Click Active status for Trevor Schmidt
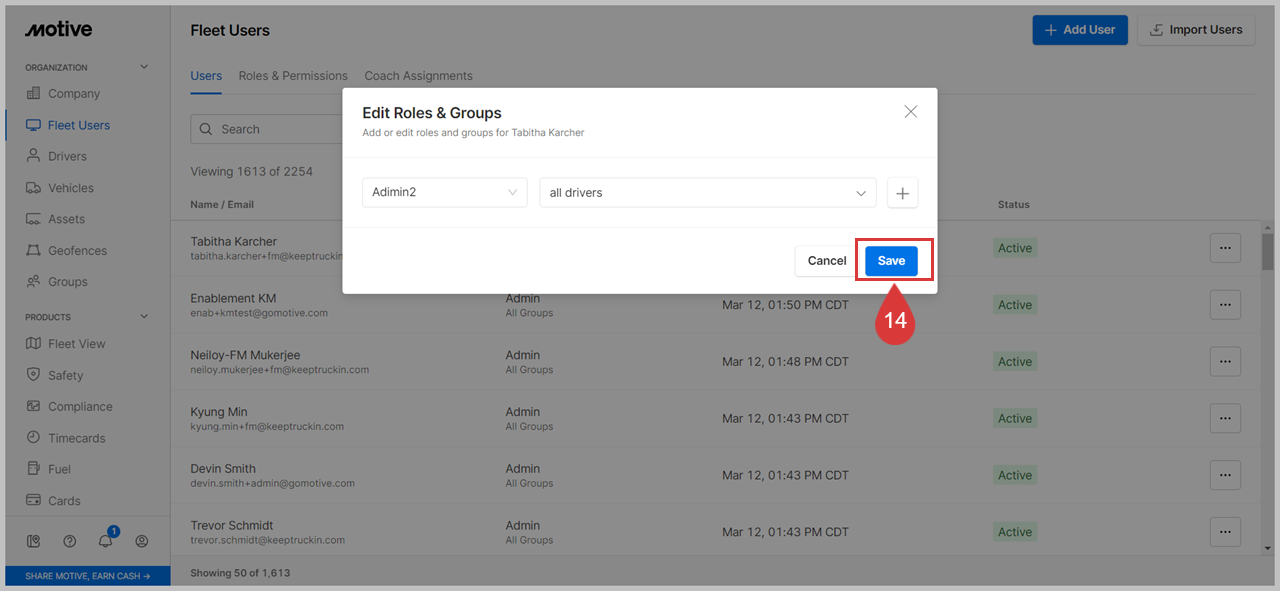The width and height of the screenshot is (1280, 591). click(1014, 532)
